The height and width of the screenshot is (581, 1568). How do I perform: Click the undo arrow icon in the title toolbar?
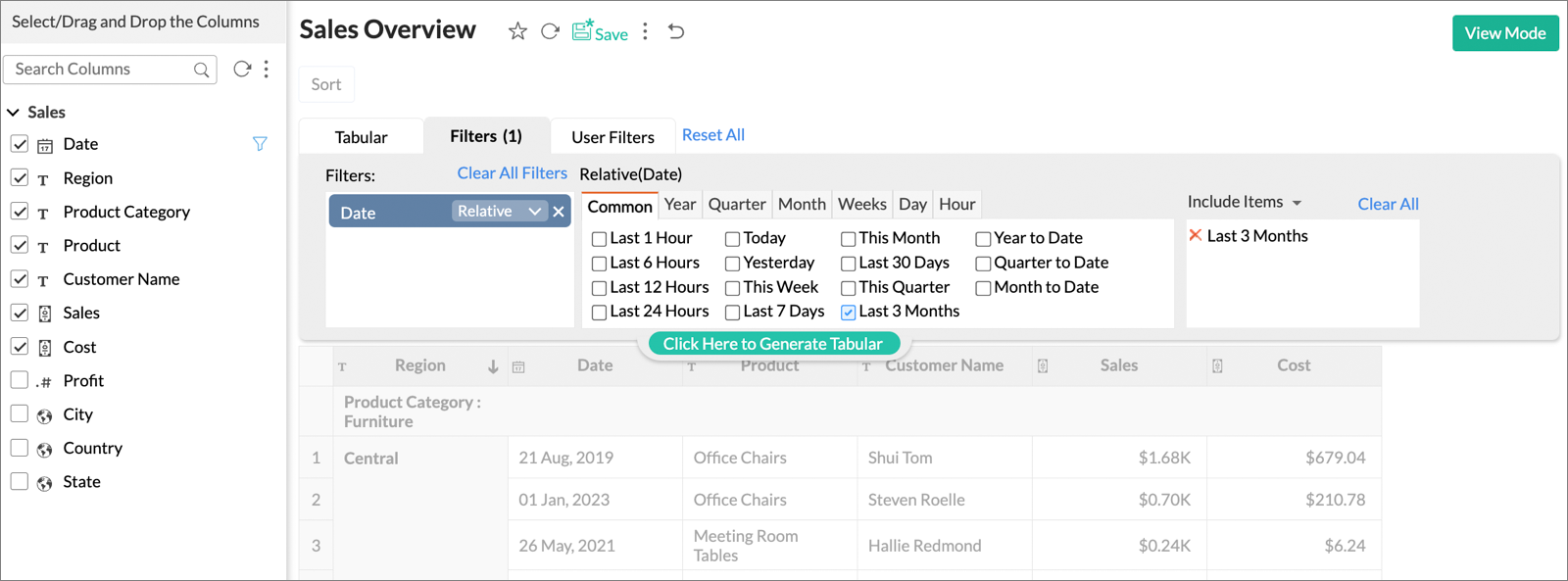point(676,31)
